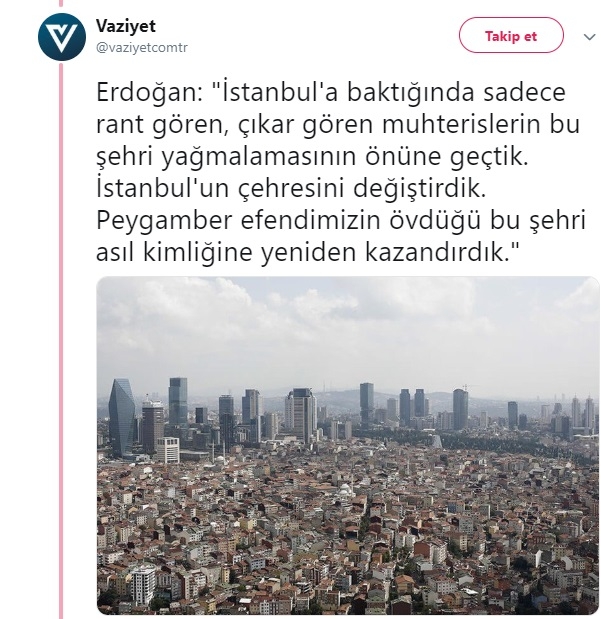Click the pink thread connector line
Screen dimensions: 601x619
pyautogui.click(x=61, y=340)
